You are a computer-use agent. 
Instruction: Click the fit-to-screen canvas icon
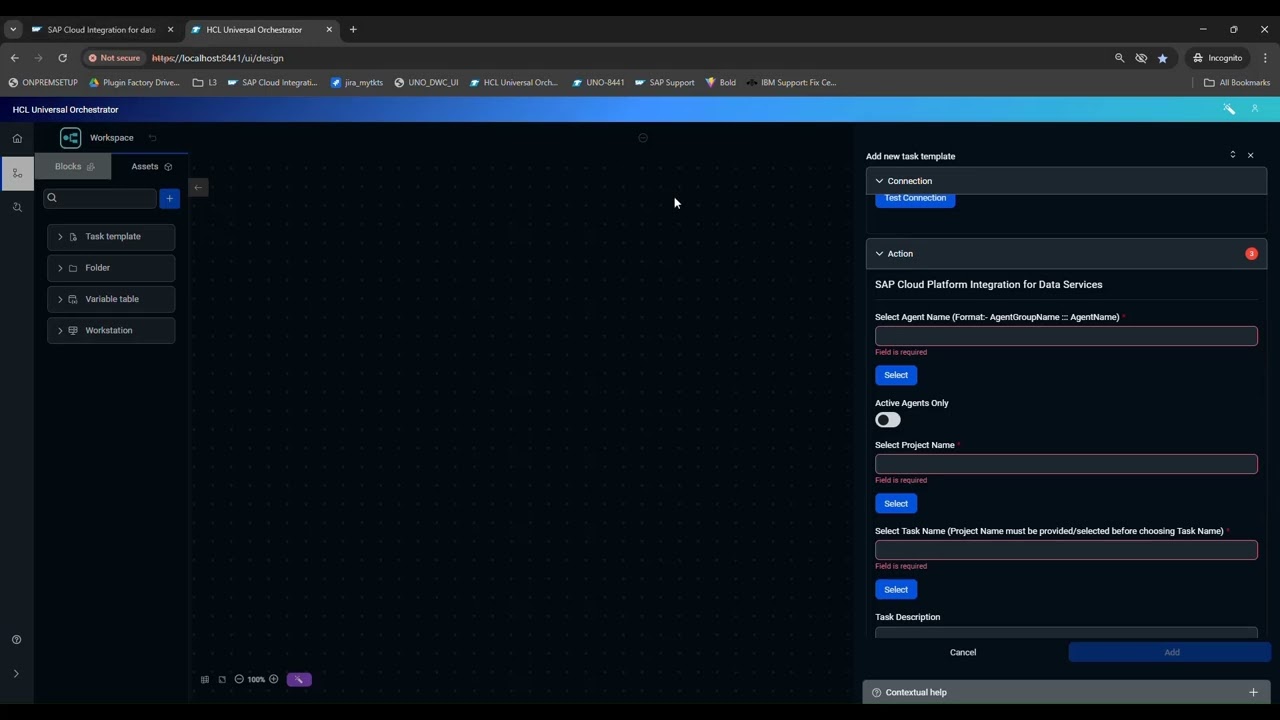(222, 680)
